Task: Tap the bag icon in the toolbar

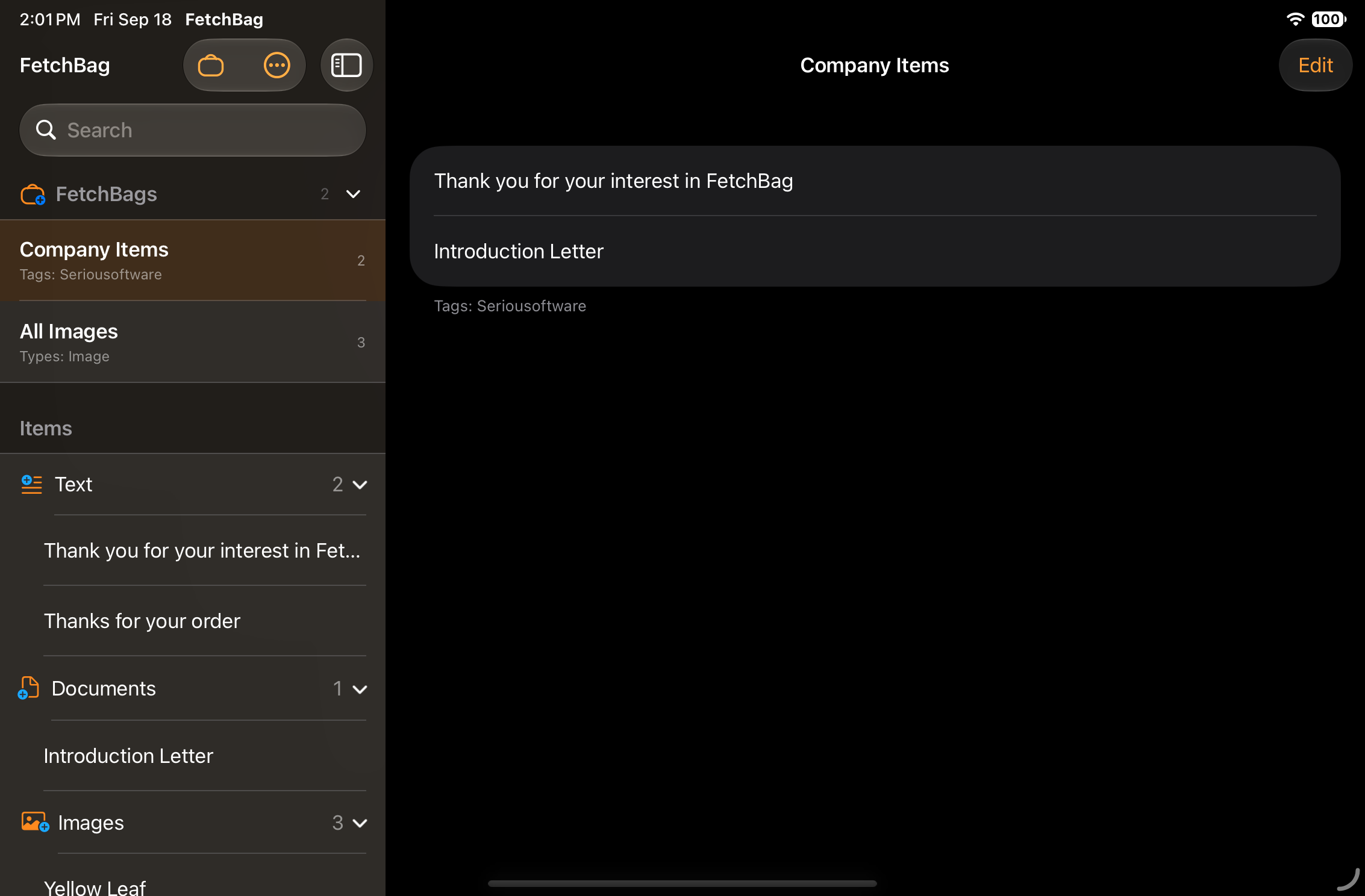Action: 211,65
